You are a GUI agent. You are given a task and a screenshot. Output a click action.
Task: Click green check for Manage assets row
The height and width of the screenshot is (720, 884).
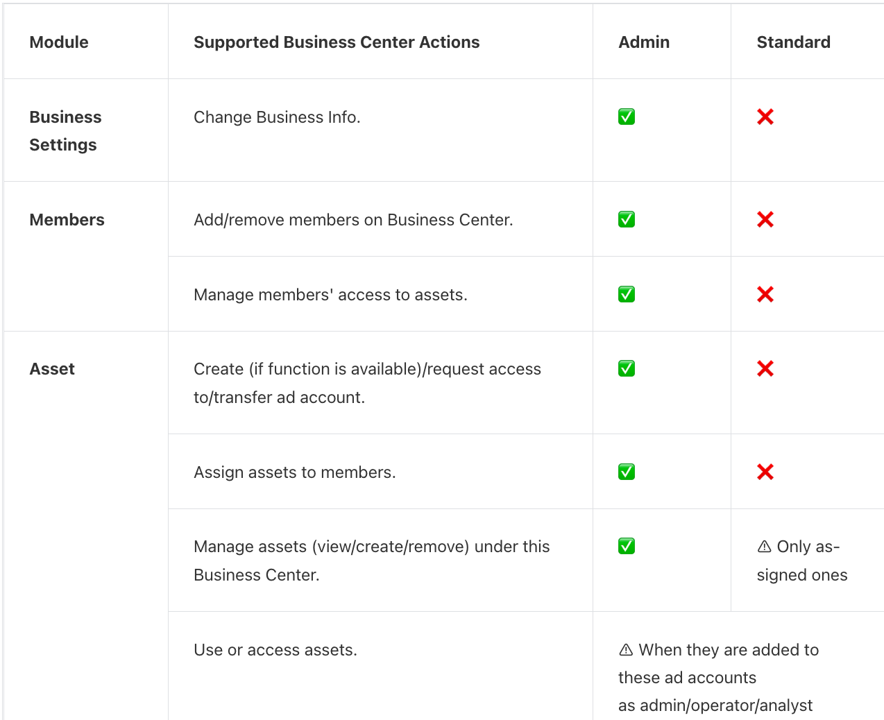(x=626, y=546)
